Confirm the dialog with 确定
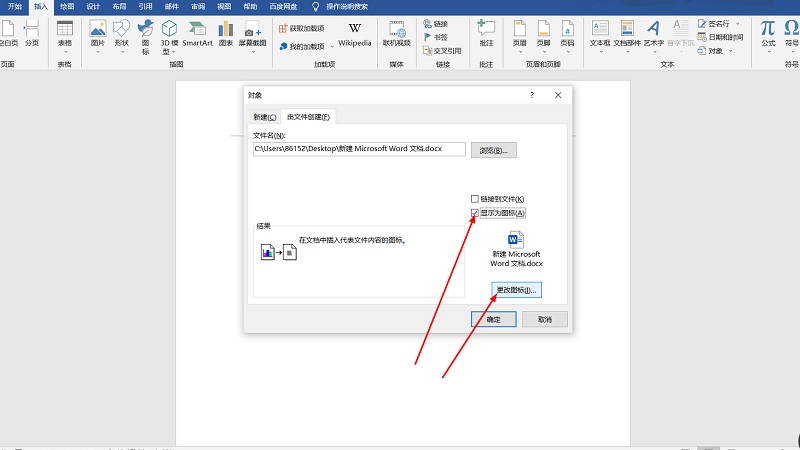Image resolution: width=800 pixels, height=450 pixels. 493,319
